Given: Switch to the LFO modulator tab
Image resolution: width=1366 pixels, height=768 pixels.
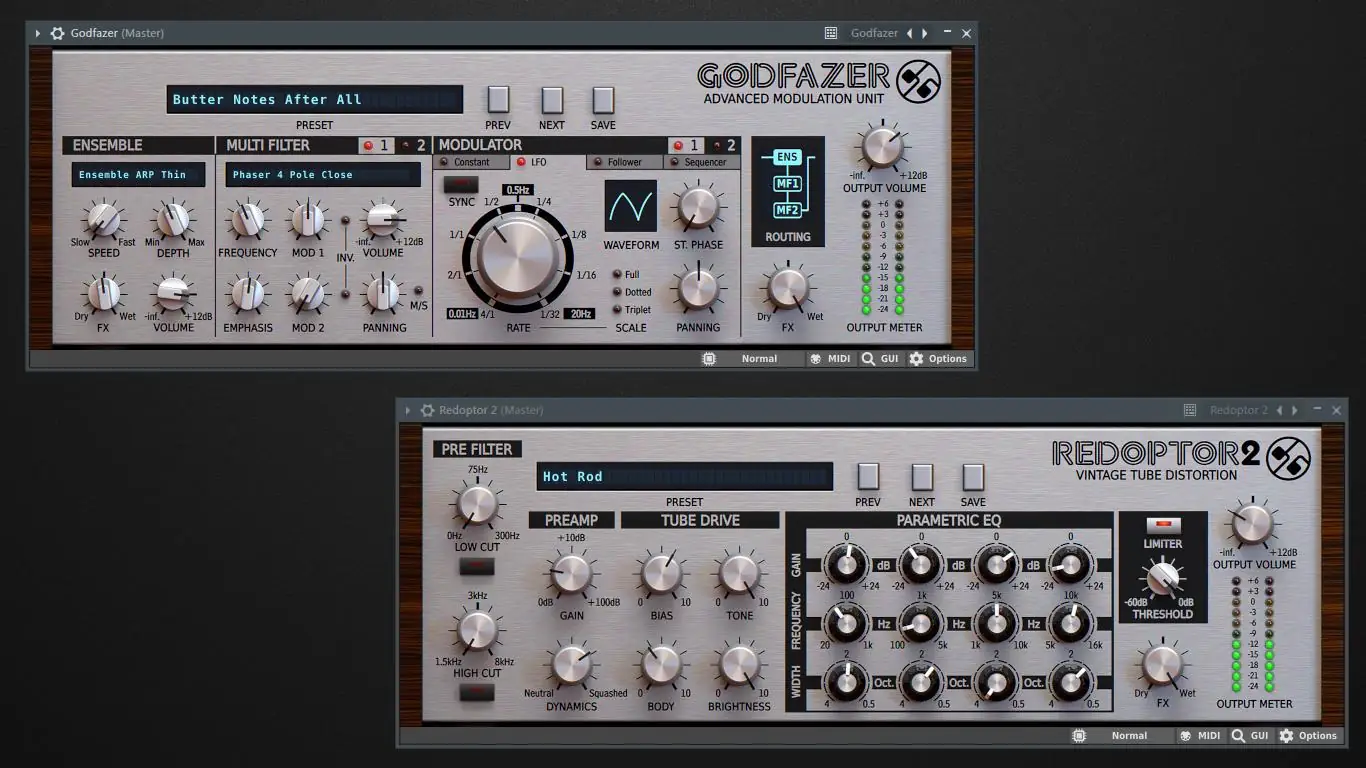Looking at the screenshot, I should (547, 162).
